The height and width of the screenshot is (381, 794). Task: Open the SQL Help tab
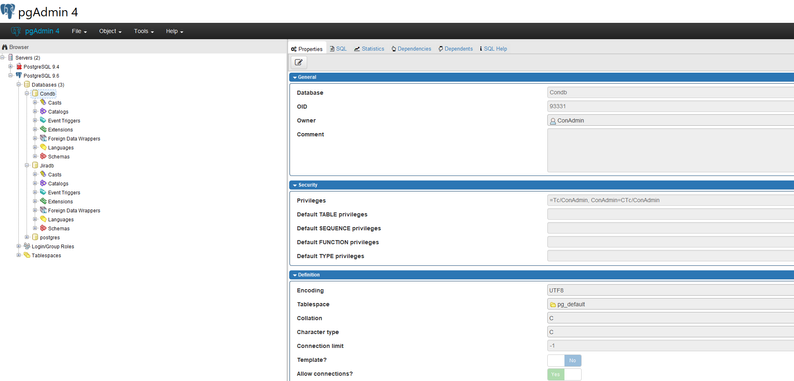[x=493, y=49]
